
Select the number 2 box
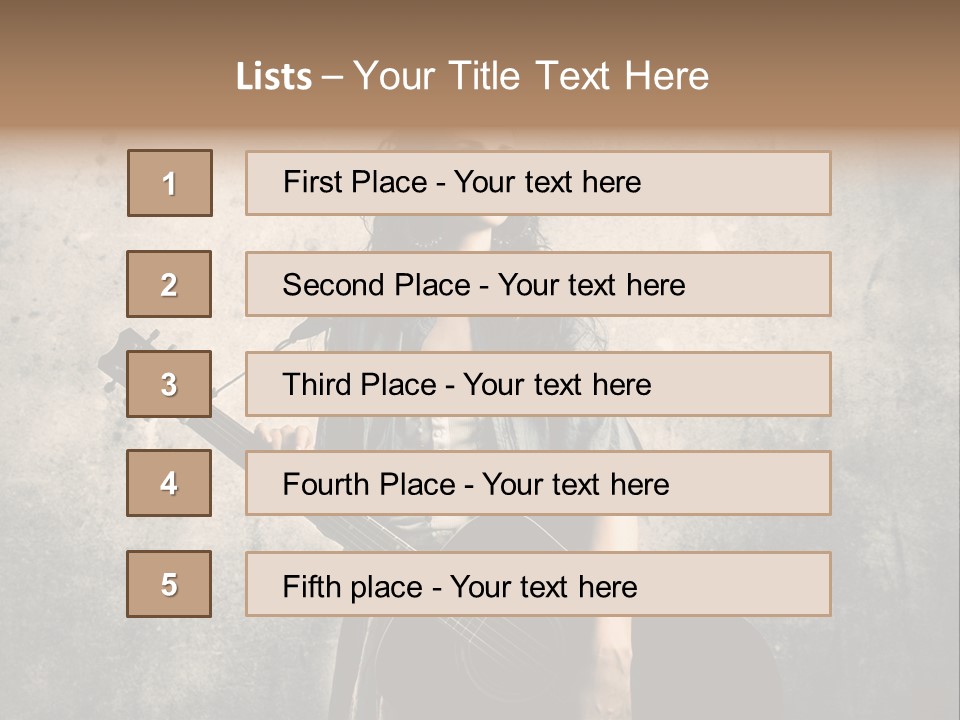pos(169,284)
